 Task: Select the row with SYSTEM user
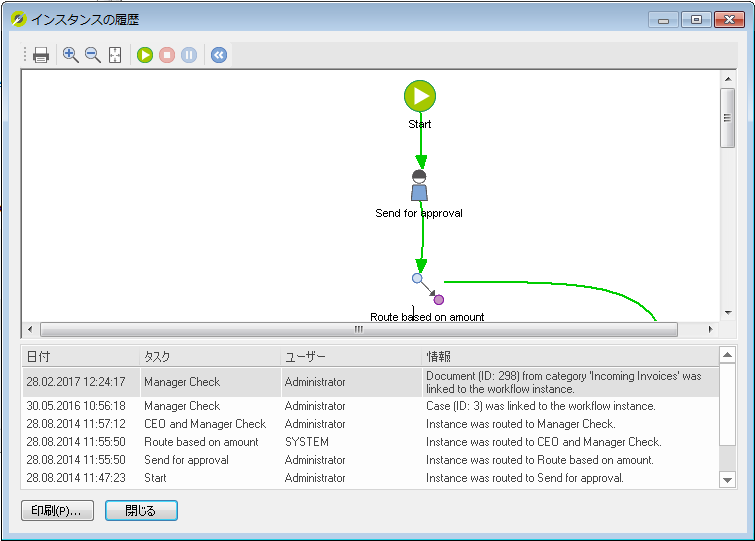[x=370, y=442]
